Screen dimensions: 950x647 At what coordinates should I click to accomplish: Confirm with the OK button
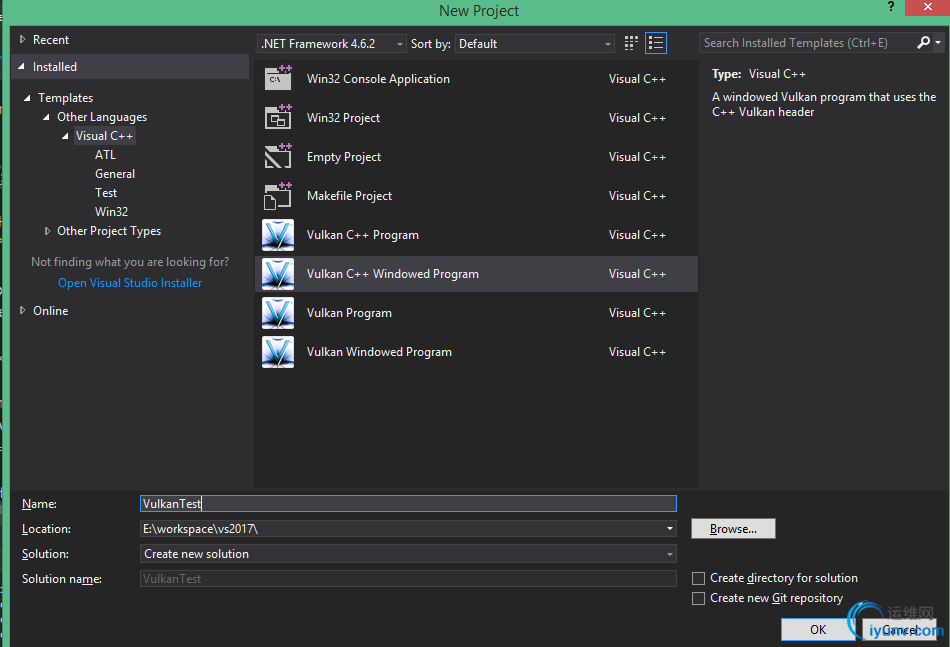pyautogui.click(x=818, y=629)
